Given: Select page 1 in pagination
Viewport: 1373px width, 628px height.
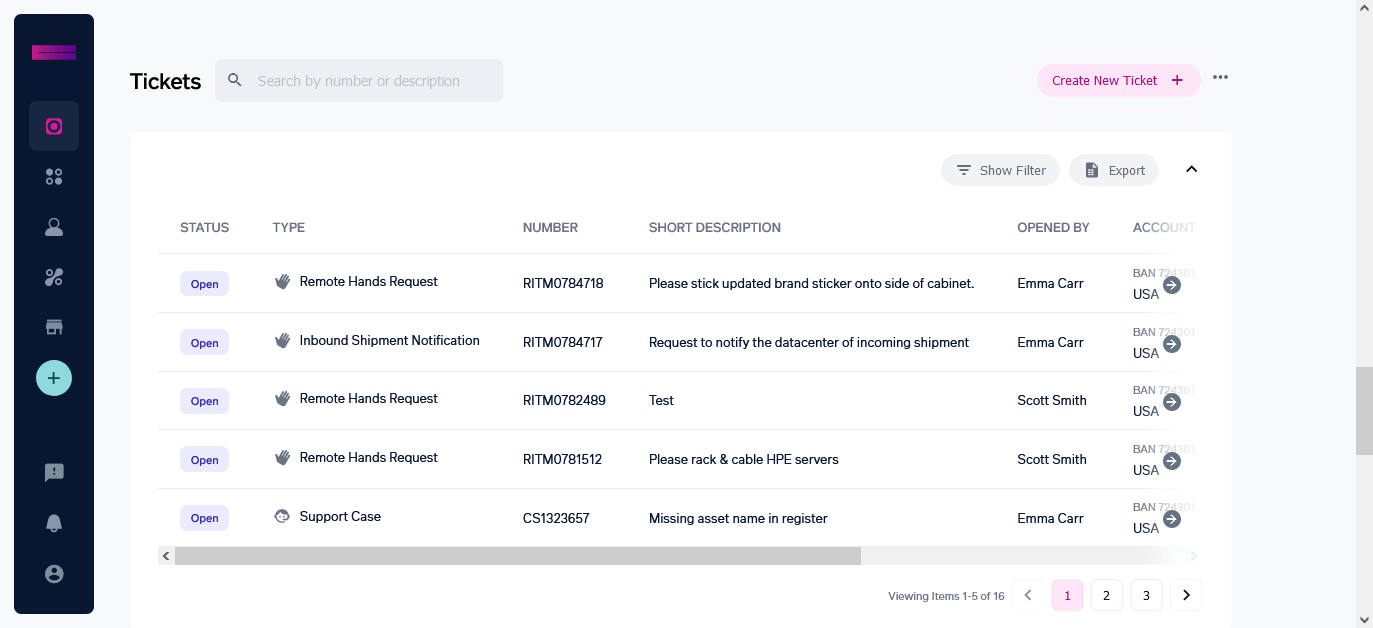Looking at the screenshot, I should pyautogui.click(x=1067, y=595).
